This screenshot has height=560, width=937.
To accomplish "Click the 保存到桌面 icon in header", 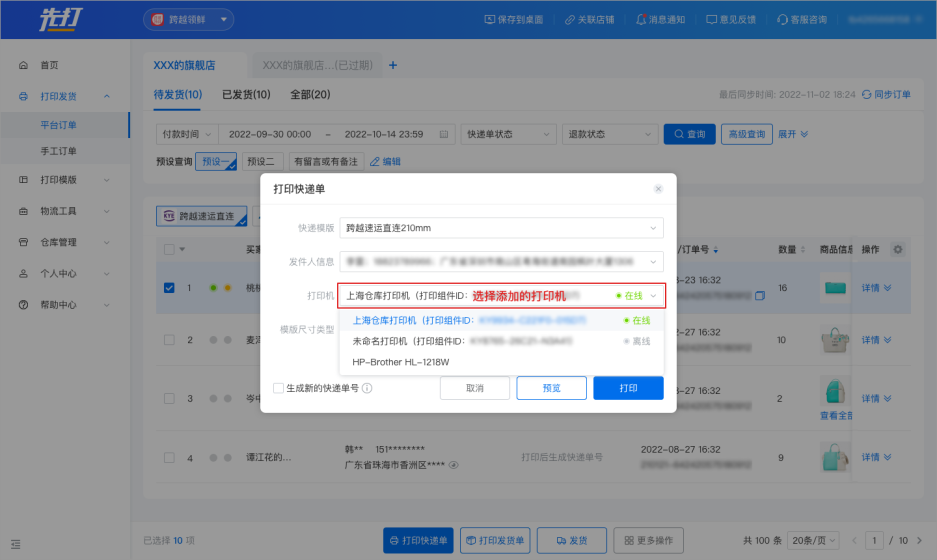I will [490, 19].
